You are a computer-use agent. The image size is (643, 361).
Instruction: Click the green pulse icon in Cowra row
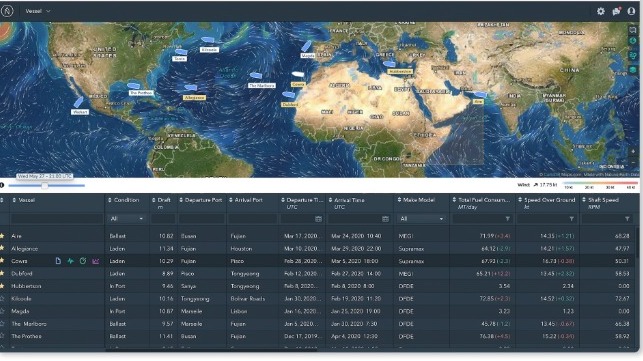coord(71,261)
